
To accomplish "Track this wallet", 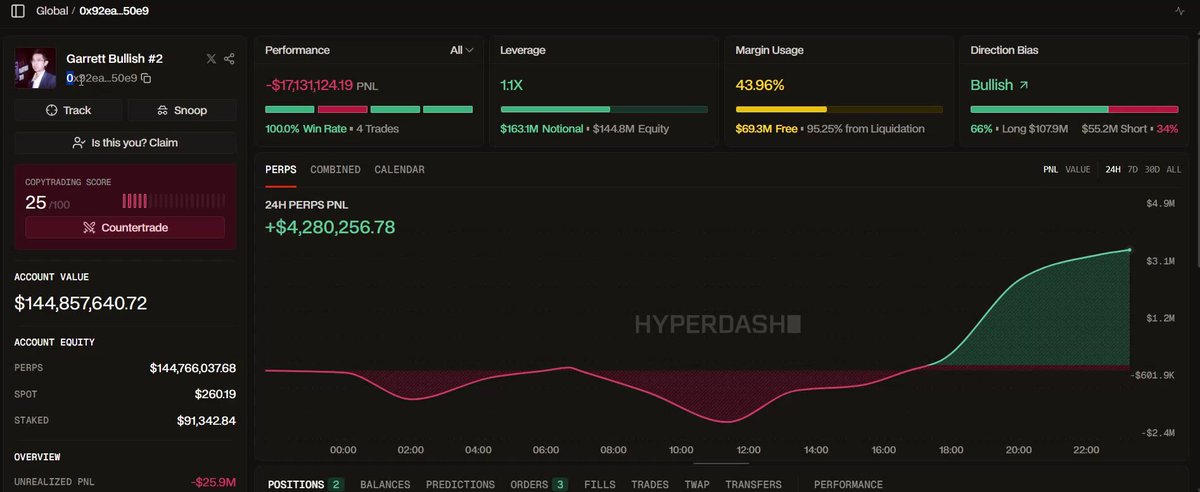I will (x=68, y=110).
